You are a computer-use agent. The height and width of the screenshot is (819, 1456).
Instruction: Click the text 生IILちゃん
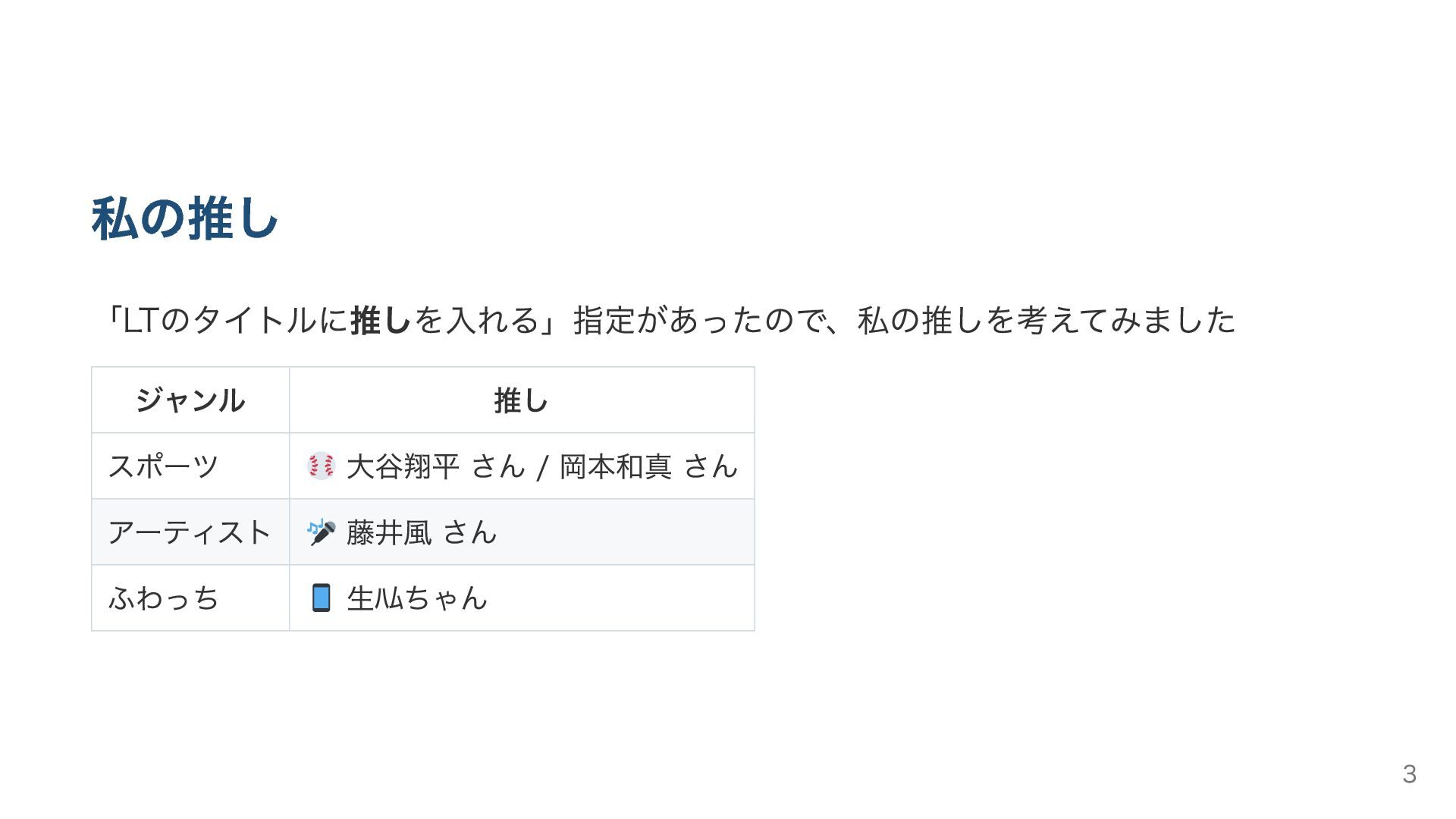tap(417, 598)
